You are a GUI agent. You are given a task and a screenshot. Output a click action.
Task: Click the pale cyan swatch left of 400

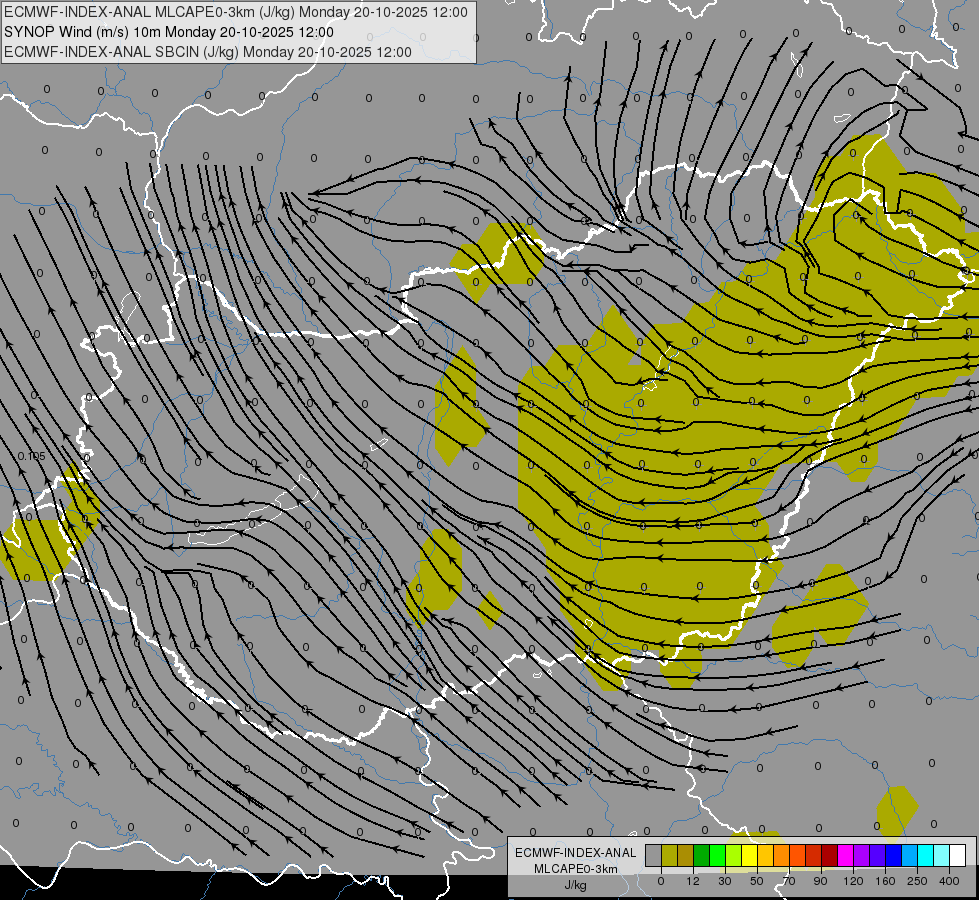click(x=942, y=855)
